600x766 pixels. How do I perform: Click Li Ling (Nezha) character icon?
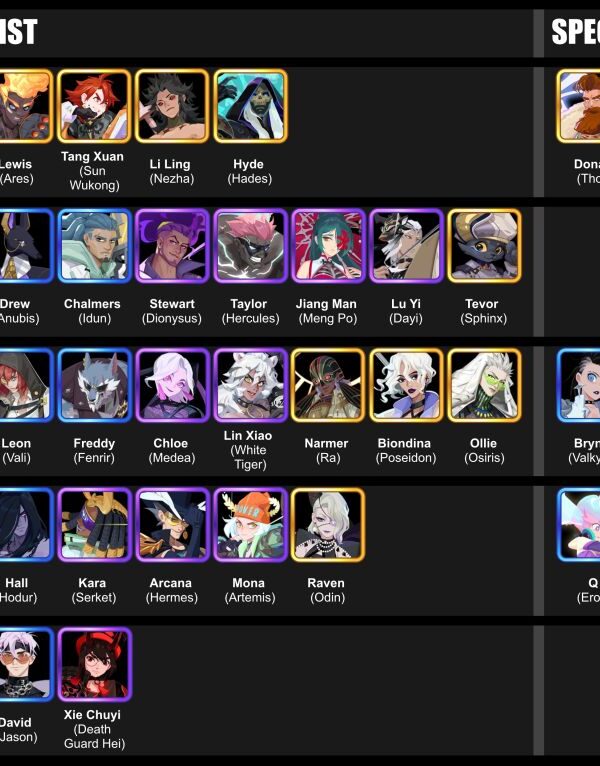tap(172, 106)
